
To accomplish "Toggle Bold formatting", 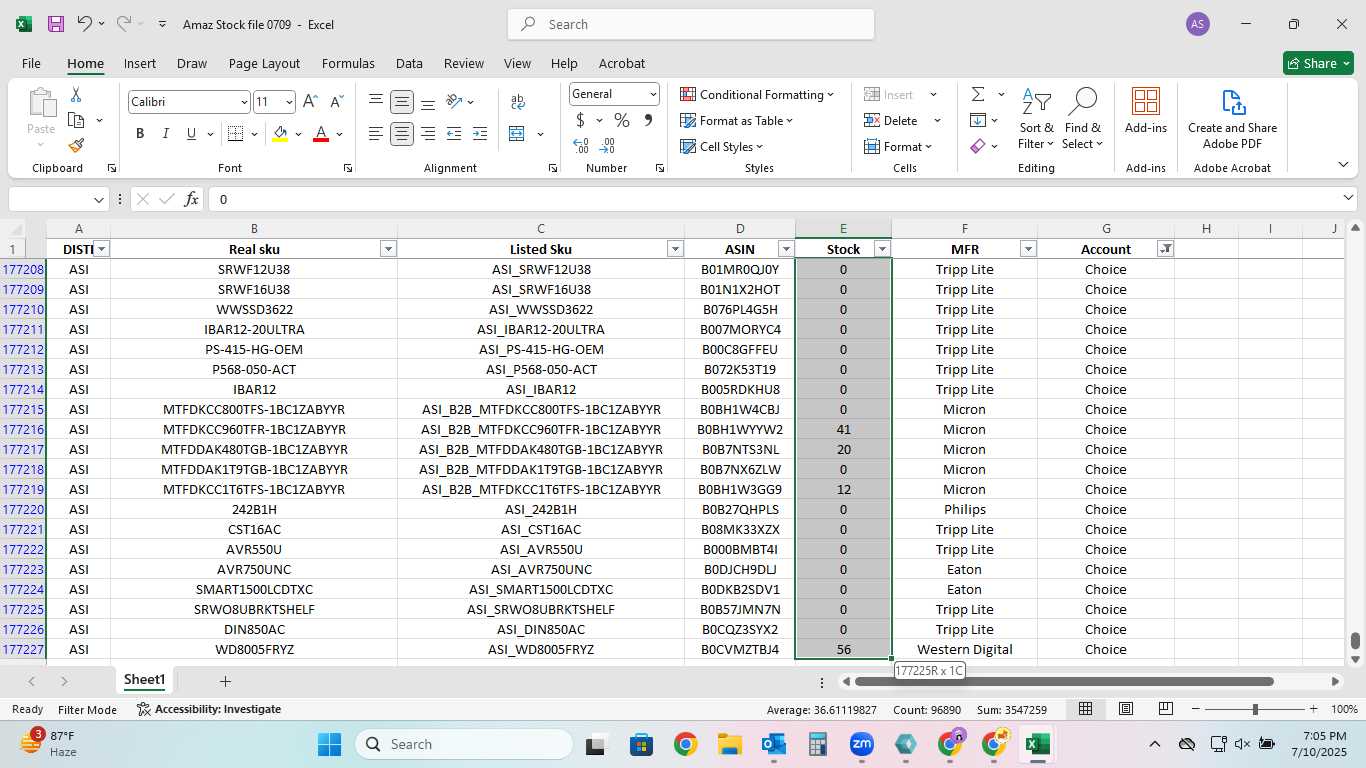I will pos(140,134).
